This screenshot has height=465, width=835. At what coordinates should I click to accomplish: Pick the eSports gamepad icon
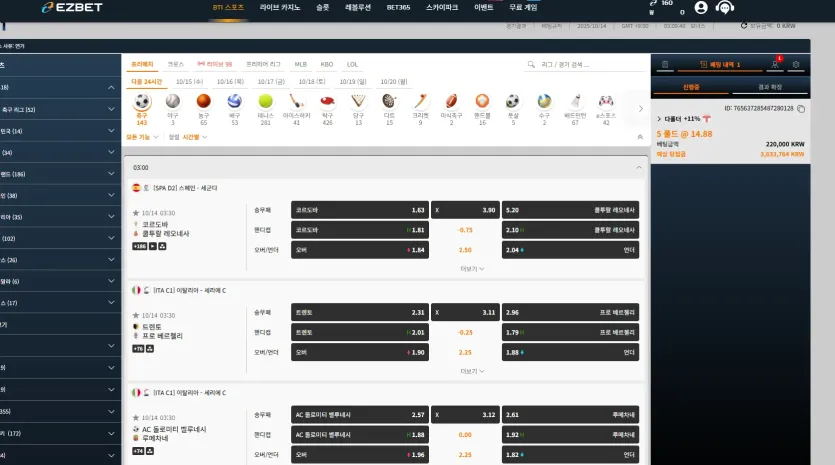606,101
